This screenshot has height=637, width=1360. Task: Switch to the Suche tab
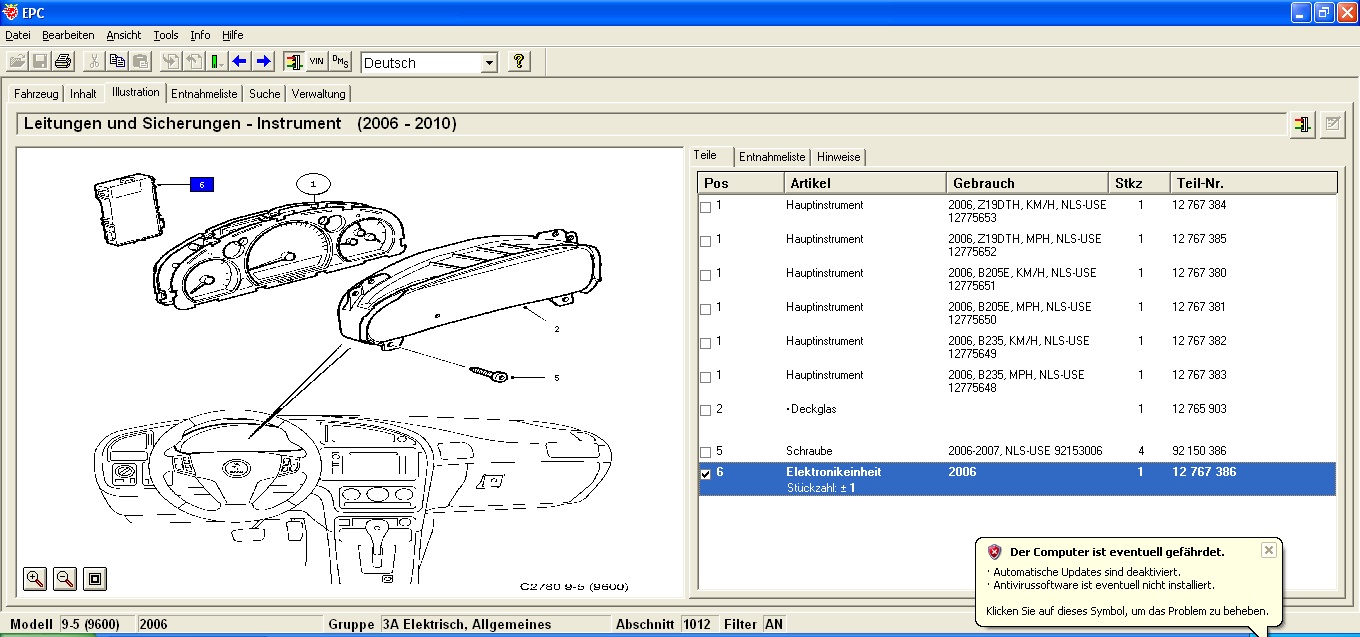[x=265, y=94]
